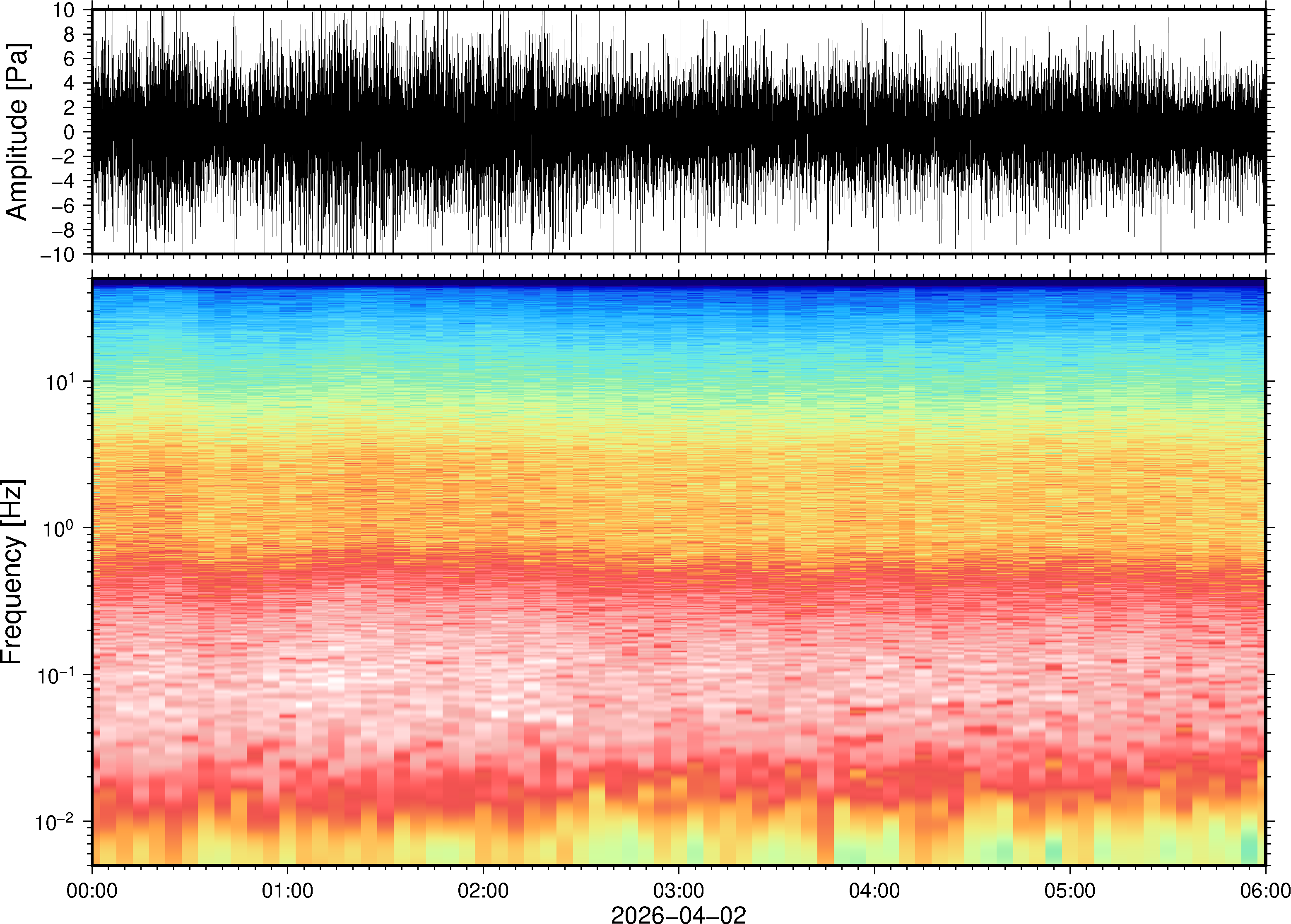Click the 05:00 time axis label
Viewport: 1291px width, 924px height.
coord(1069,890)
